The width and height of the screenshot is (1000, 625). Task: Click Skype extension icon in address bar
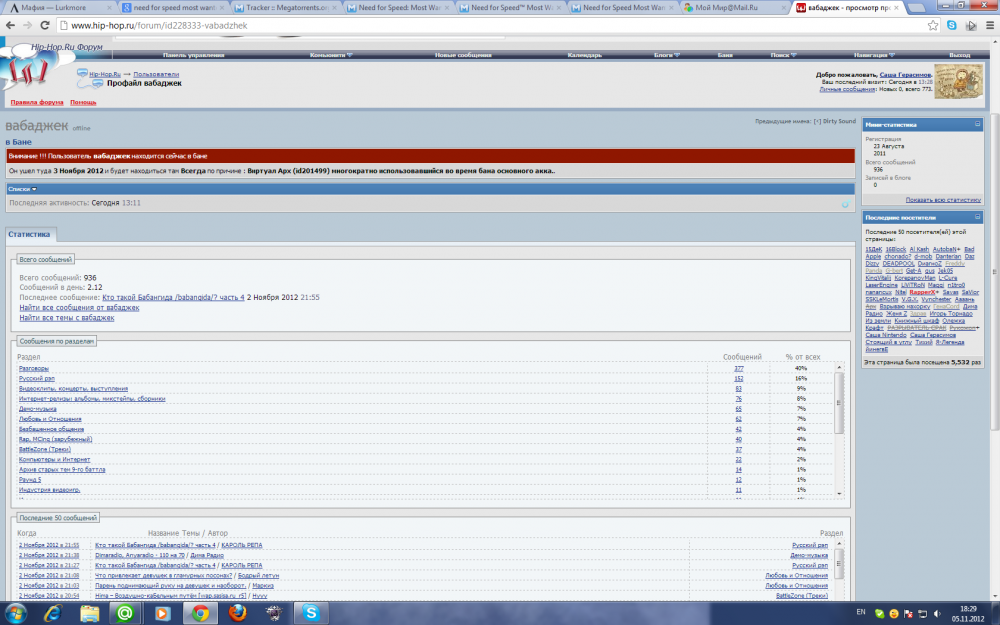click(x=952, y=24)
